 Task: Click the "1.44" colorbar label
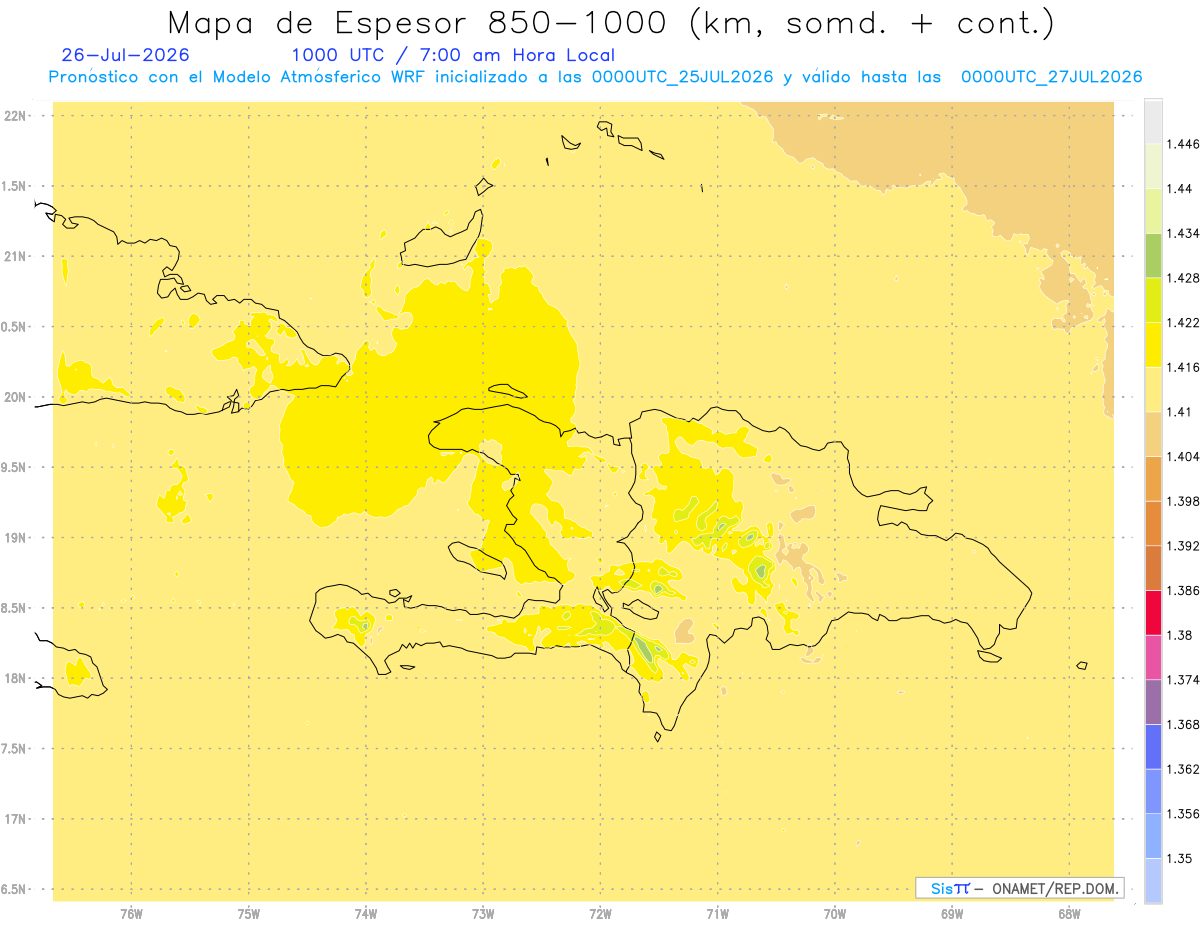click(1179, 189)
